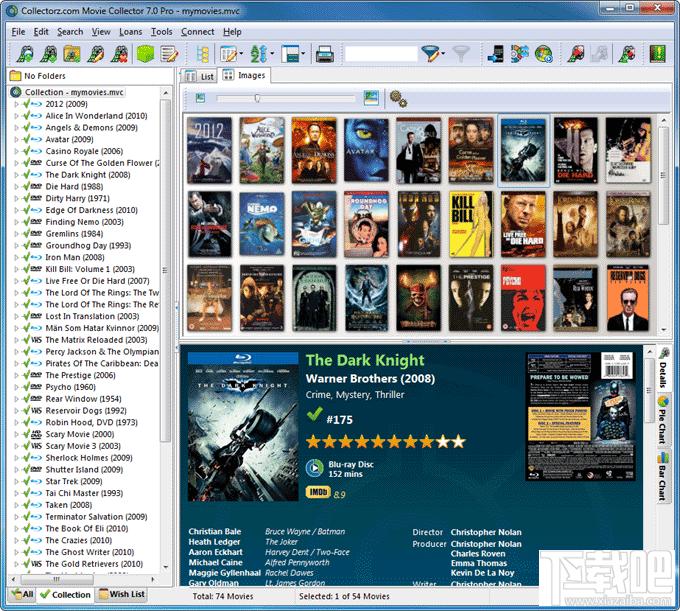The height and width of the screenshot is (611, 680).
Task: Click the second filmstrip add-movie toolbar icon
Action: pyautogui.click(x=49, y=54)
